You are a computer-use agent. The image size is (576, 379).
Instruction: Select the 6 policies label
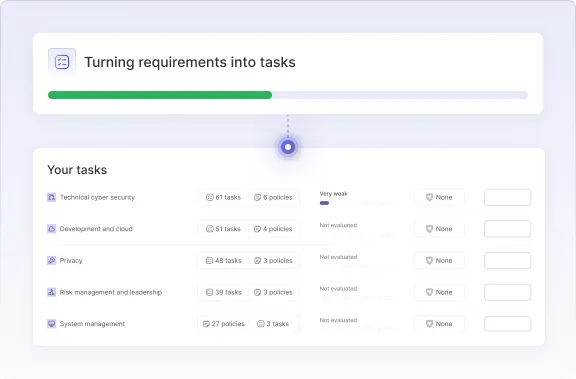(x=278, y=198)
